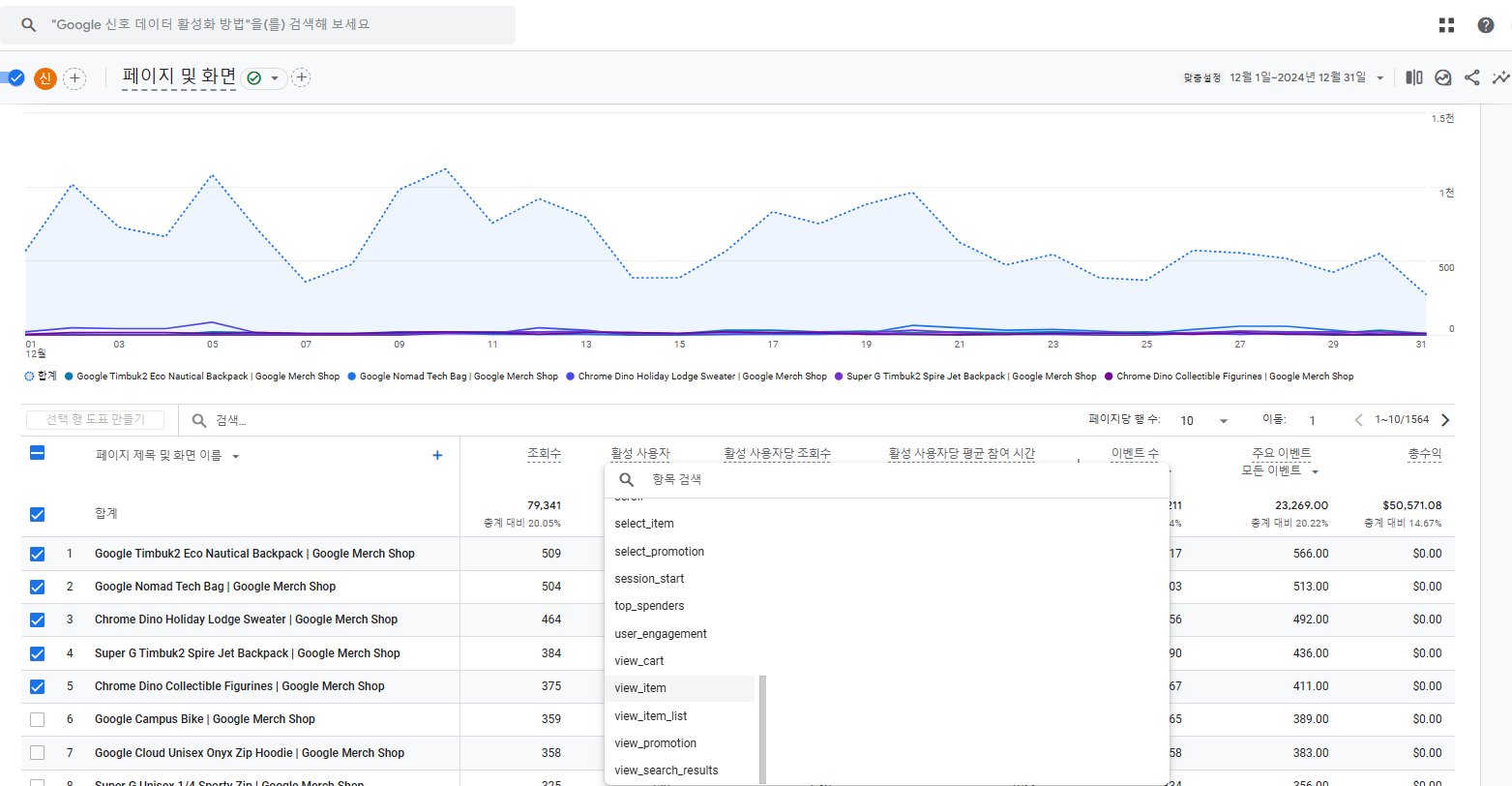This screenshot has width=1512, height=786.
Task: Add a comparison with the plus beside 신
Action: pyautogui.click(x=74, y=78)
